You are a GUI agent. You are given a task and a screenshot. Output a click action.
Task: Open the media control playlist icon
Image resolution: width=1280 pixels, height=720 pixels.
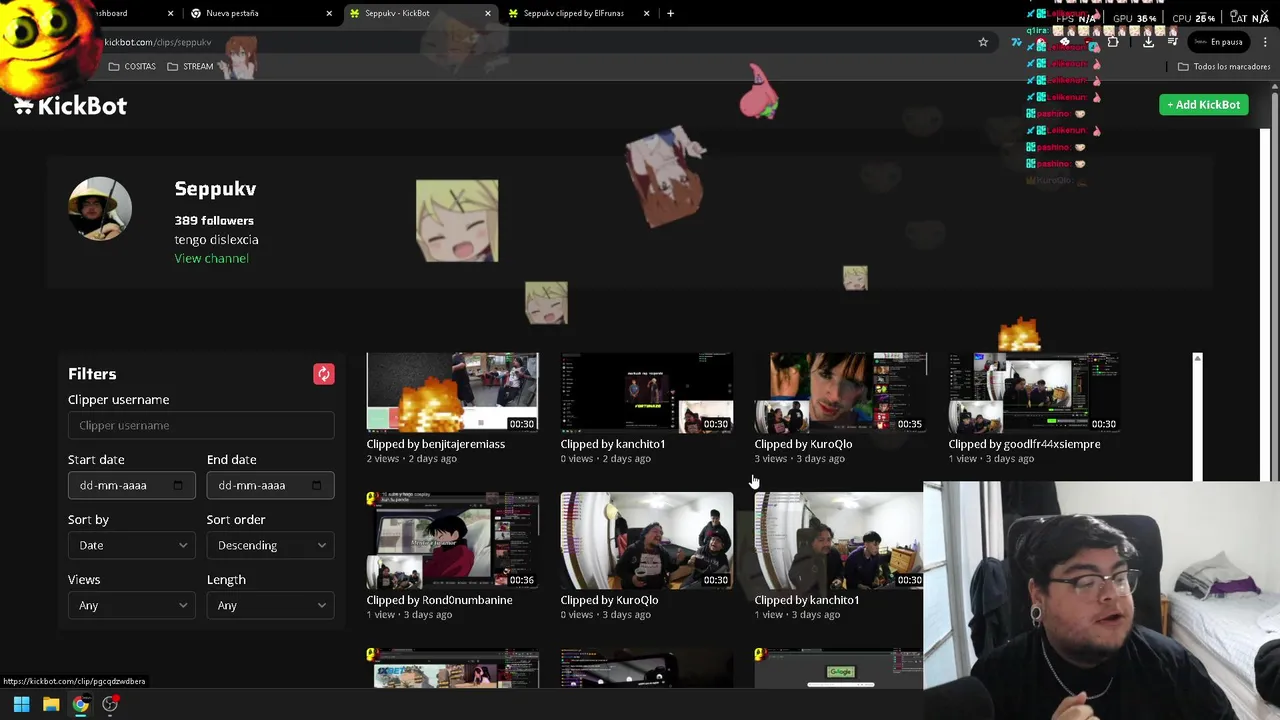click(x=1172, y=42)
